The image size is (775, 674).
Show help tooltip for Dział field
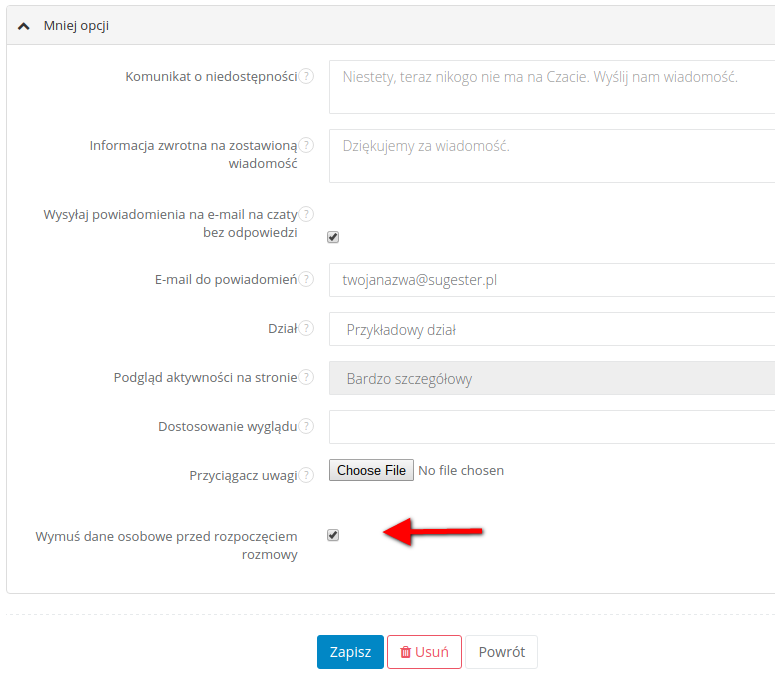(307, 328)
